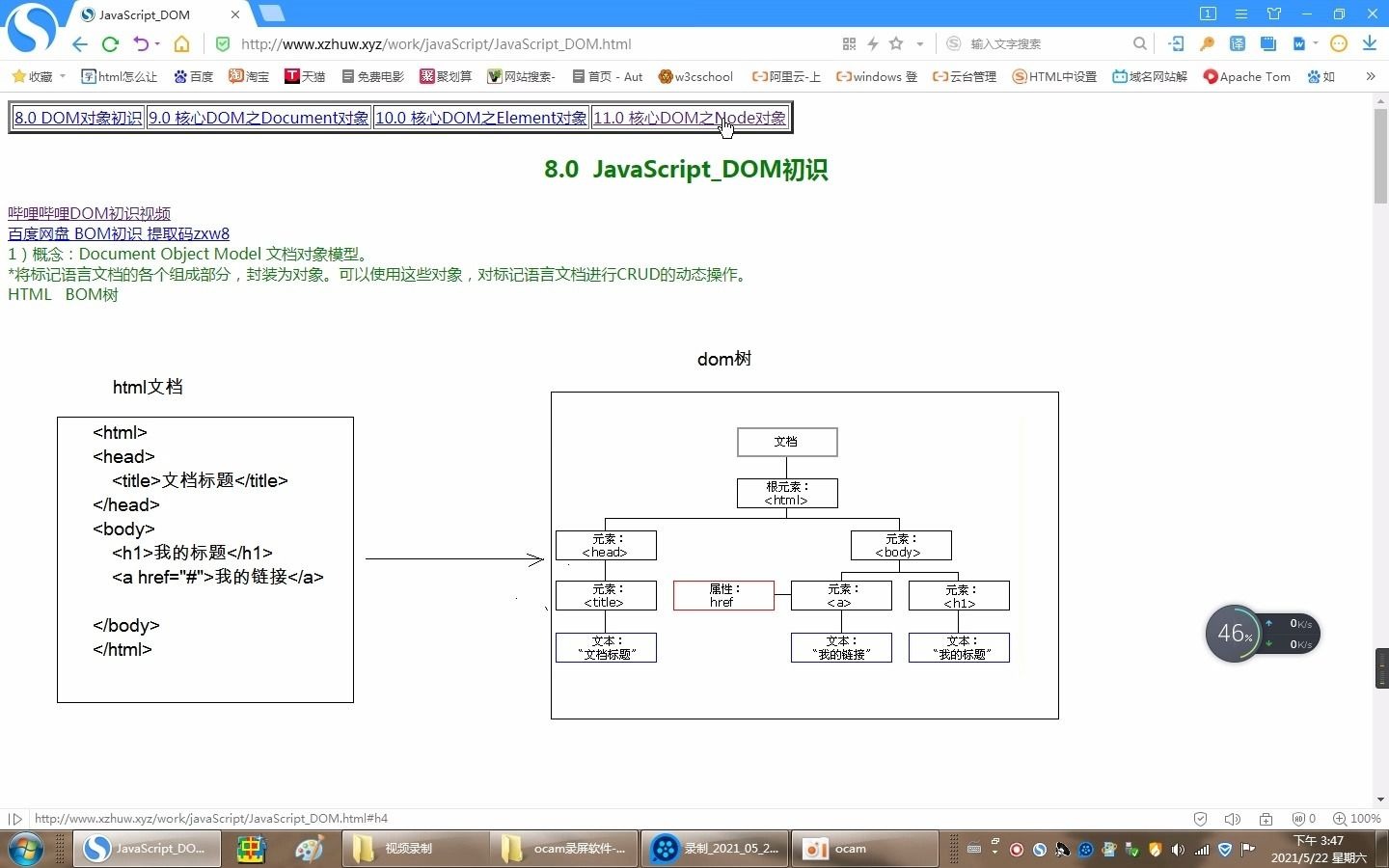Open the 天猫 bookmark

pos(305,76)
